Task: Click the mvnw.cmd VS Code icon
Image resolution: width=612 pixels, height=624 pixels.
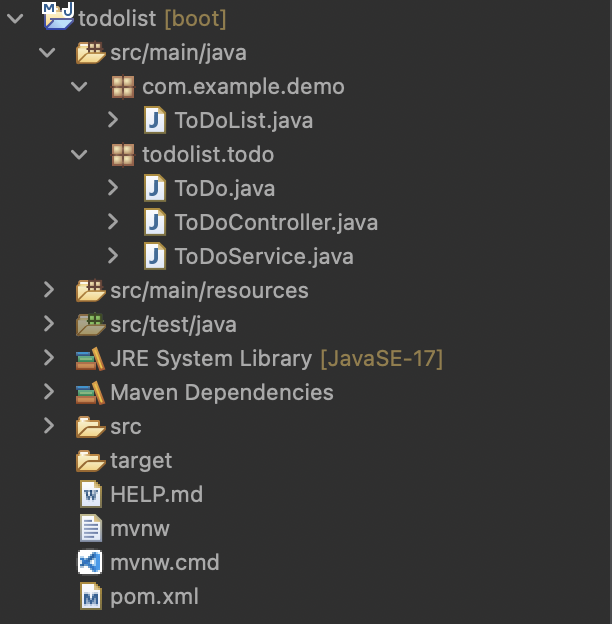Action: [90, 562]
